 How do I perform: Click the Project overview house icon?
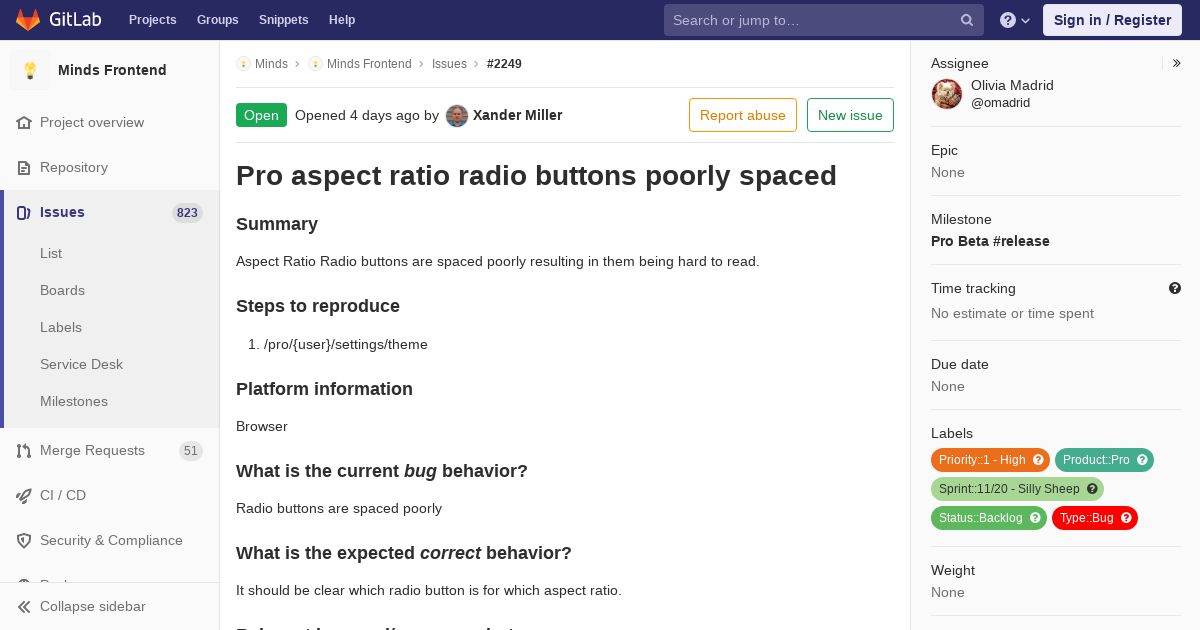coord(24,122)
